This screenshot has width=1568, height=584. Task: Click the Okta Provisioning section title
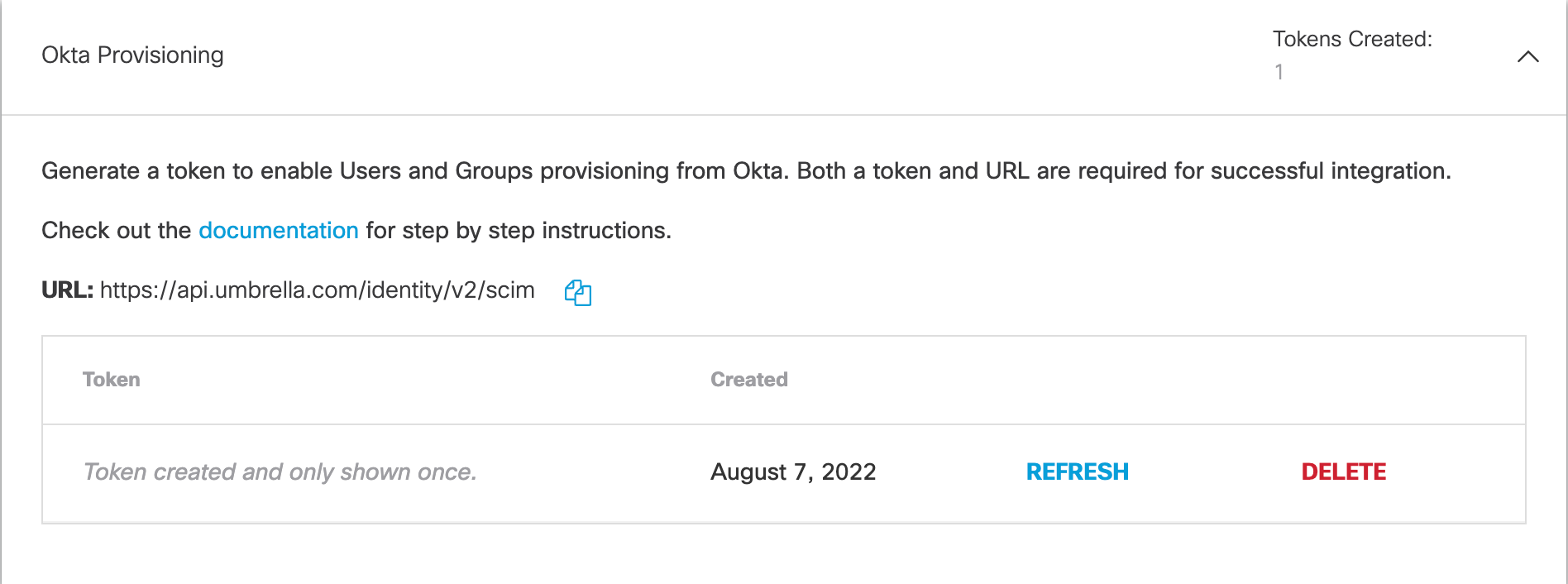coord(132,55)
